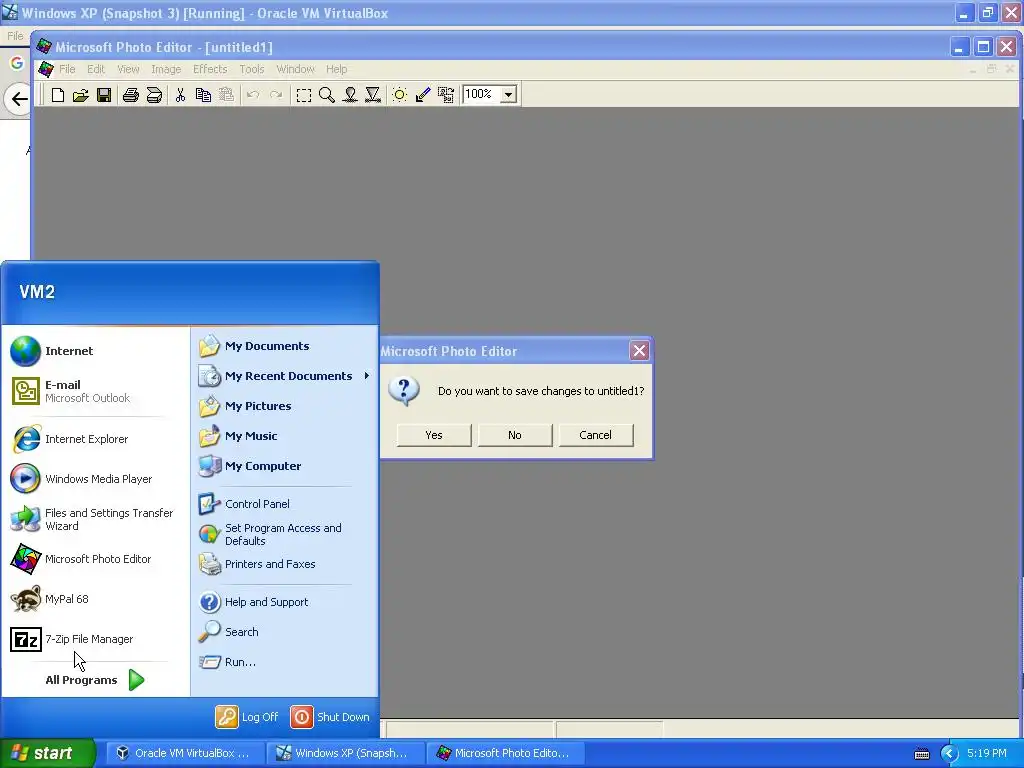
Task: Expand All Programs list
Action: point(96,680)
